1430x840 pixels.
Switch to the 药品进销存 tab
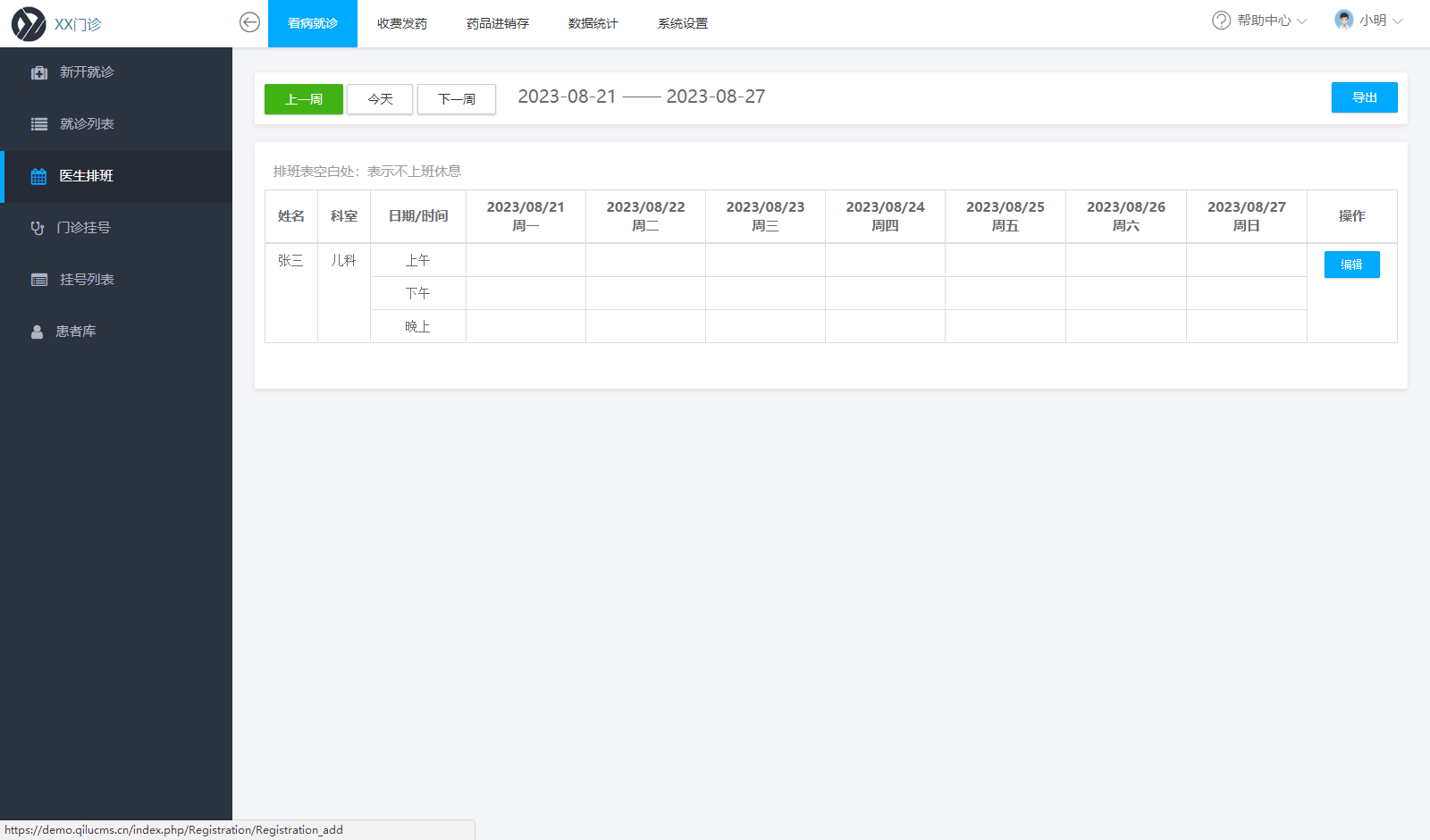tap(497, 23)
